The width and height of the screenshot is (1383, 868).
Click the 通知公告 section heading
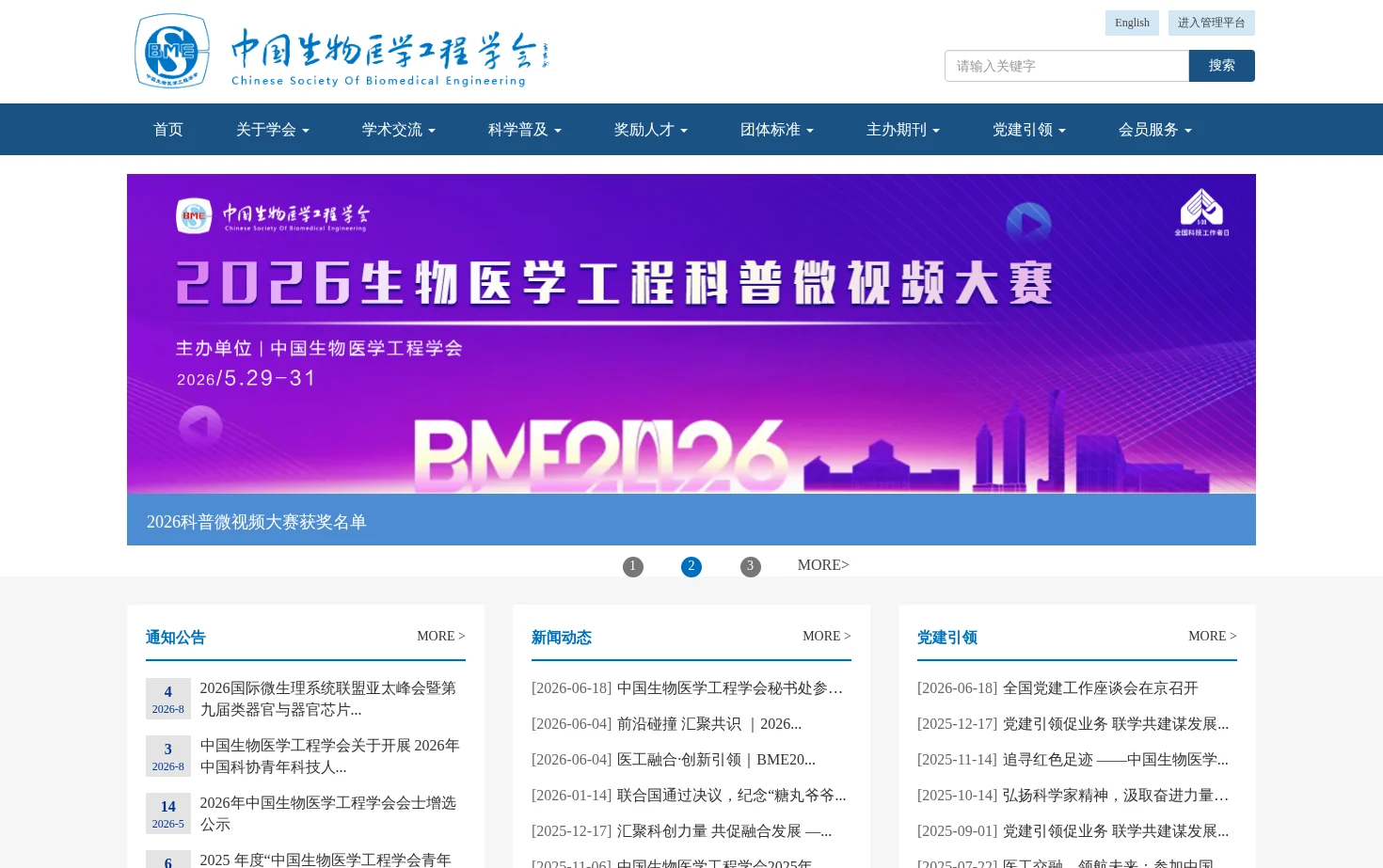click(x=176, y=638)
